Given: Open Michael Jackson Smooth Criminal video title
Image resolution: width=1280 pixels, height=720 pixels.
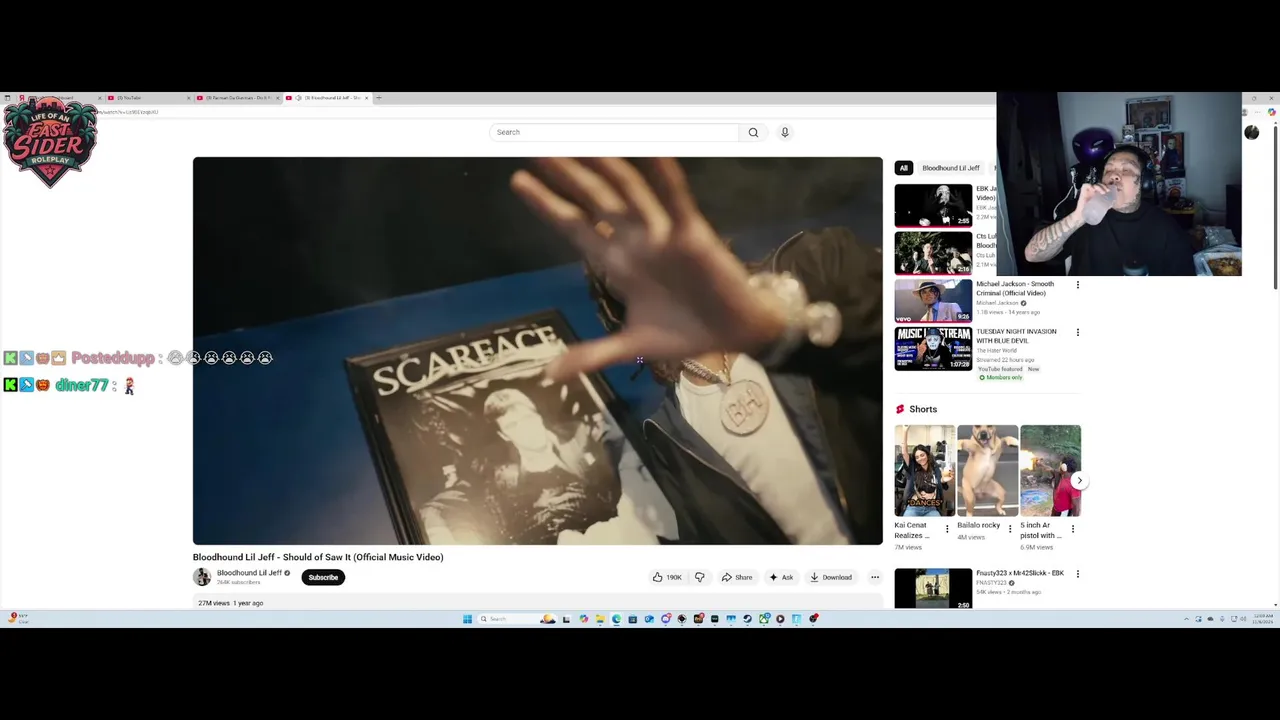Looking at the screenshot, I should [x=1015, y=289].
